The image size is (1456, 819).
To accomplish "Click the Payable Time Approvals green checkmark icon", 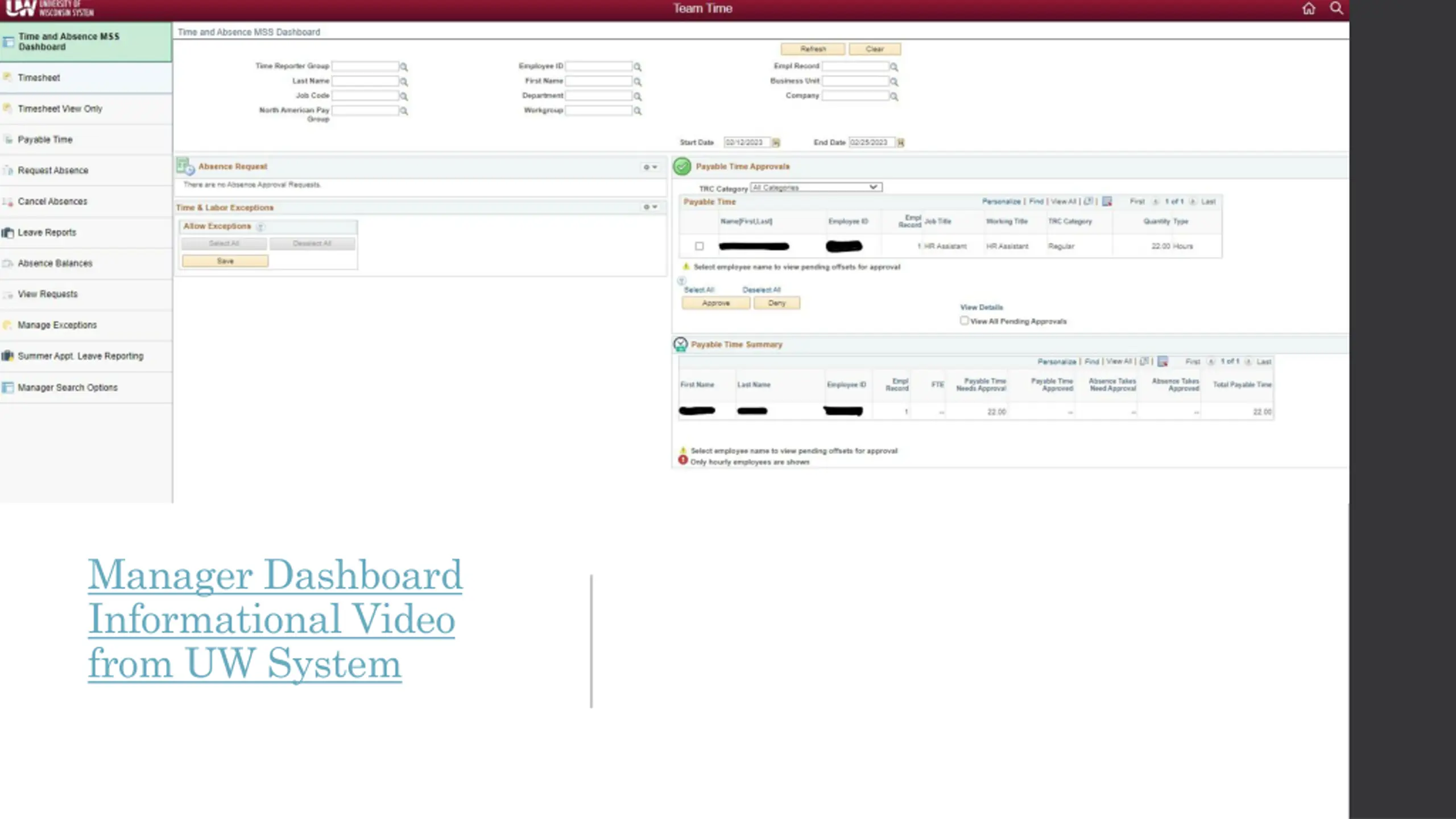I will point(682,167).
